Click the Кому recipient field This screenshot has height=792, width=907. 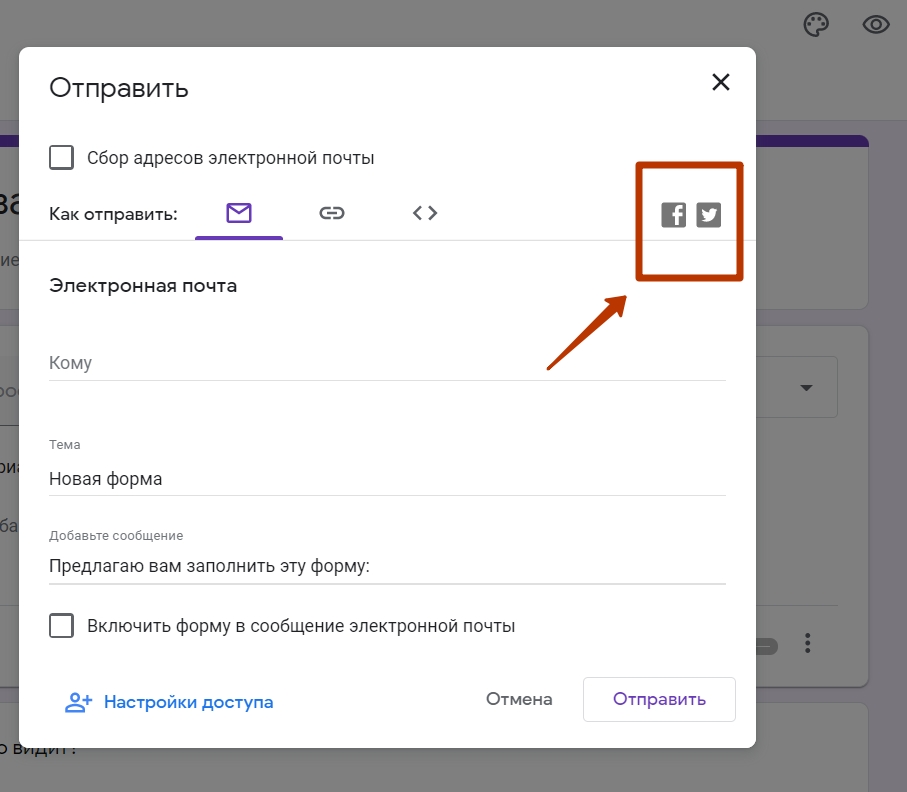(x=387, y=363)
